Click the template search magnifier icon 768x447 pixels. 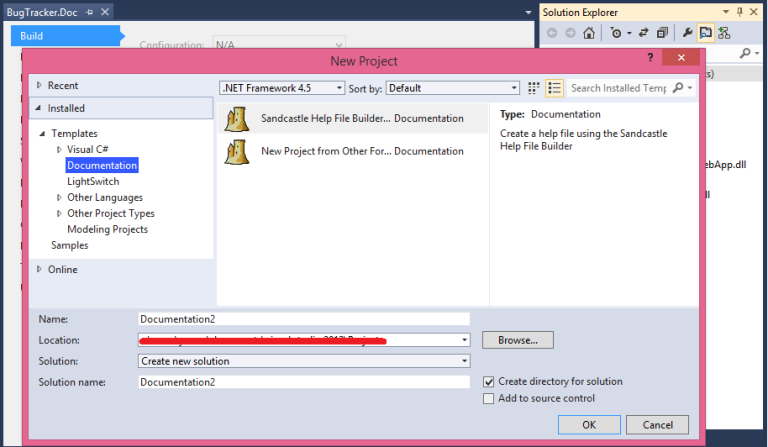pyautogui.click(x=678, y=88)
